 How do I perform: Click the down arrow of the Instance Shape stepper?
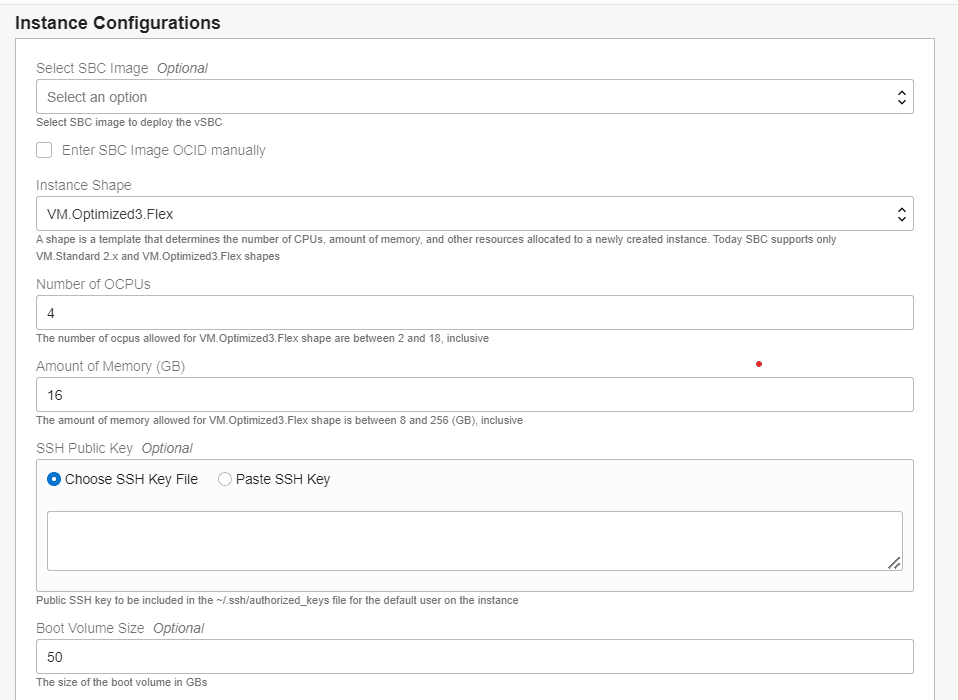pyautogui.click(x=901, y=218)
